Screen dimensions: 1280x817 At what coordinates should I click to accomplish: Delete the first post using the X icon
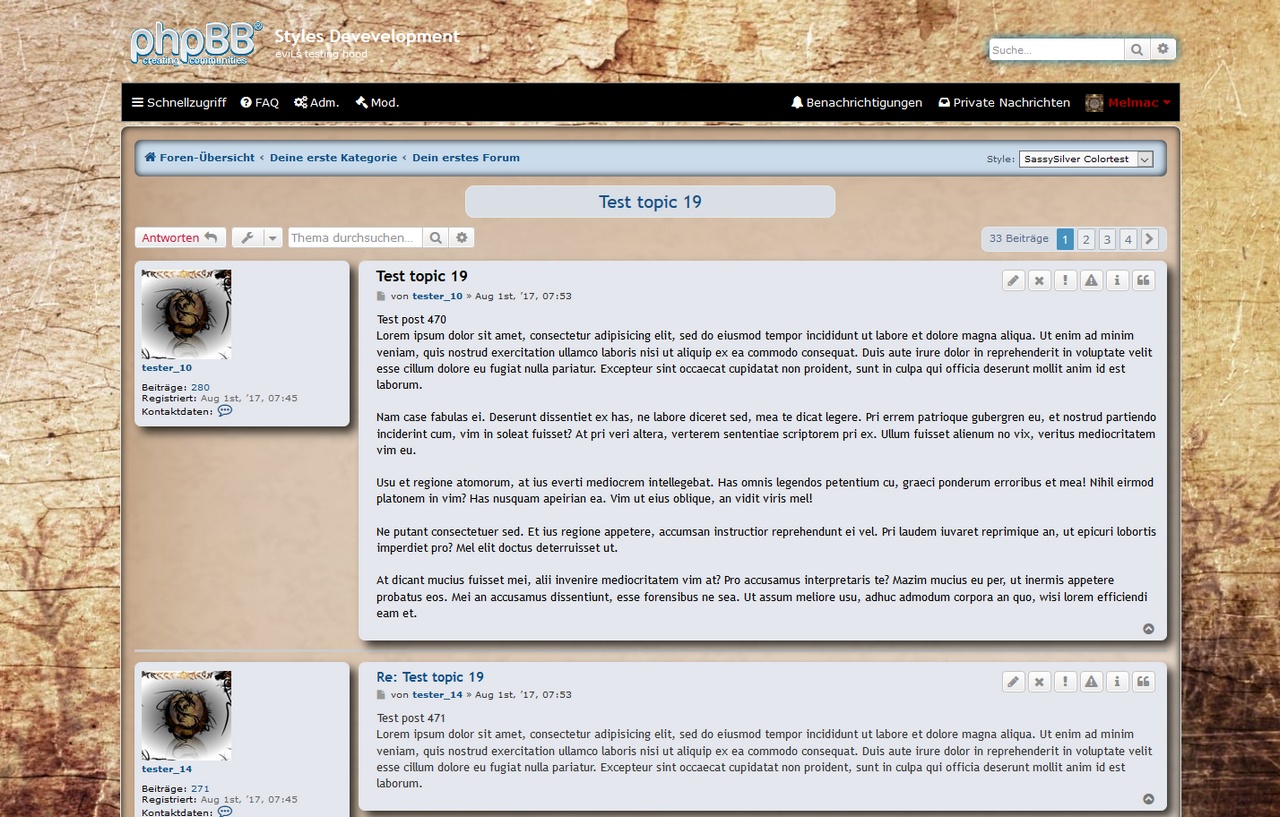pos(1040,281)
